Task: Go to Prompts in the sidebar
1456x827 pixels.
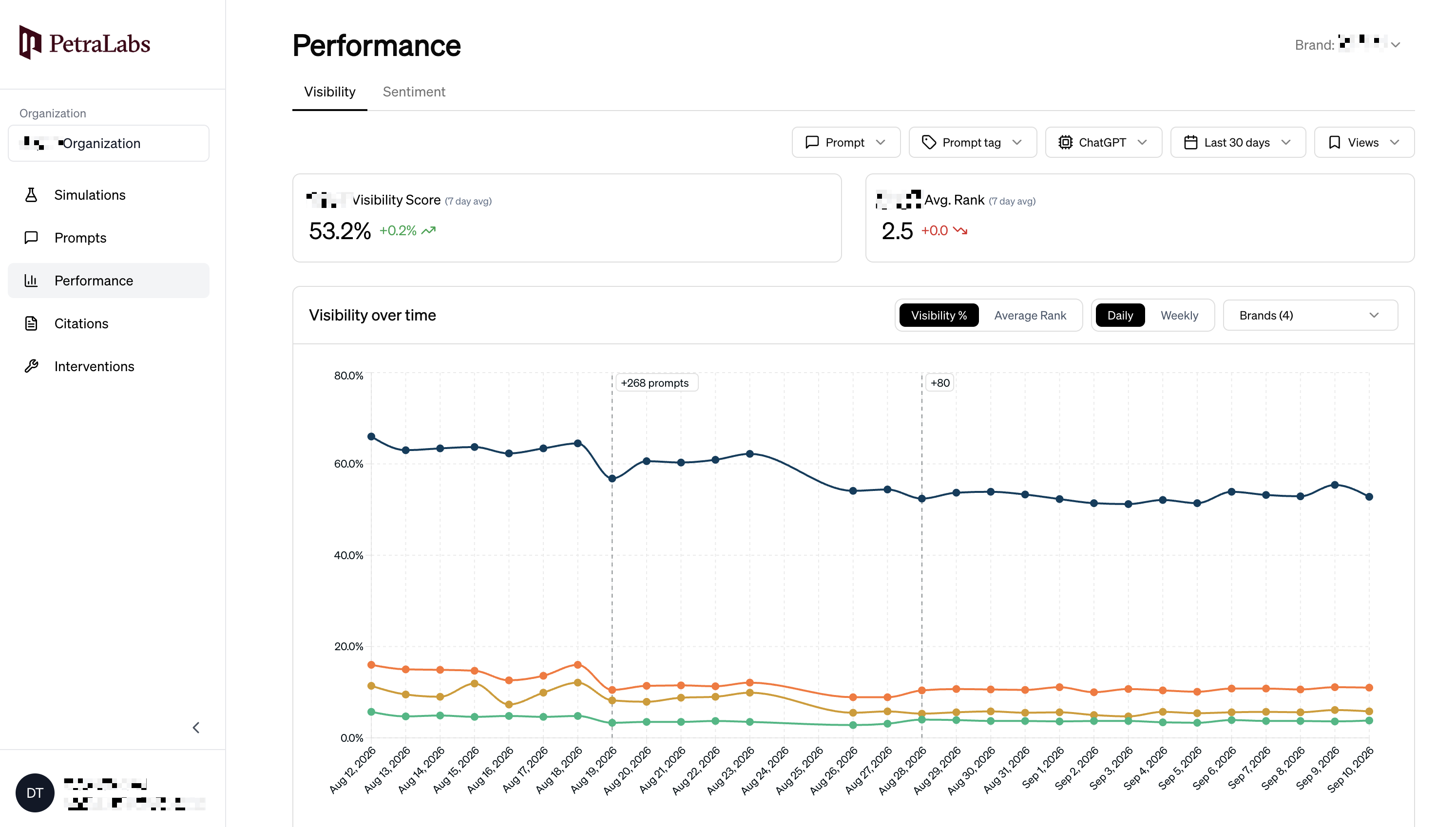Action: (x=109, y=237)
